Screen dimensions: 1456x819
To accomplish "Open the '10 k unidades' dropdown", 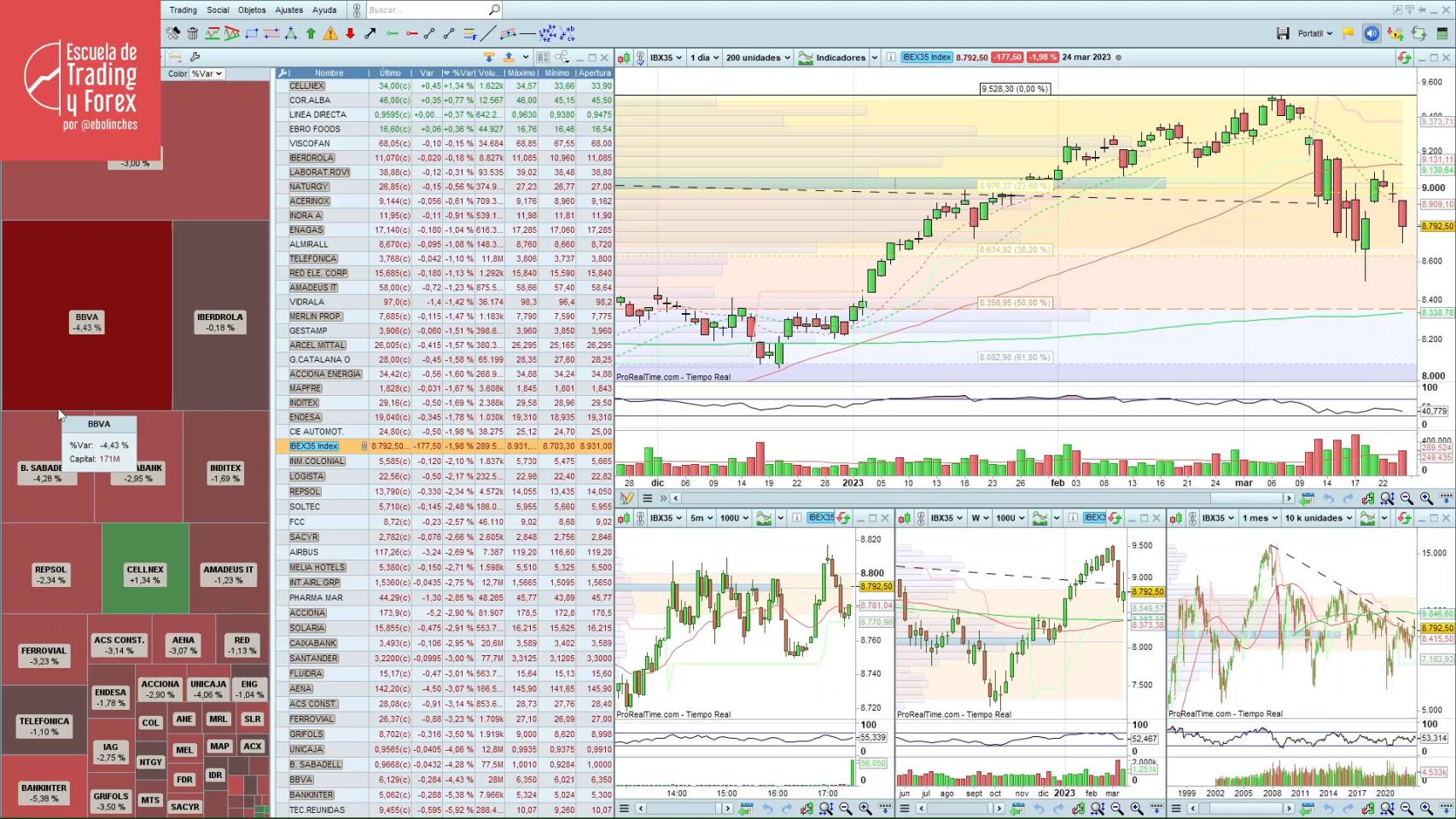I will [x=1318, y=518].
